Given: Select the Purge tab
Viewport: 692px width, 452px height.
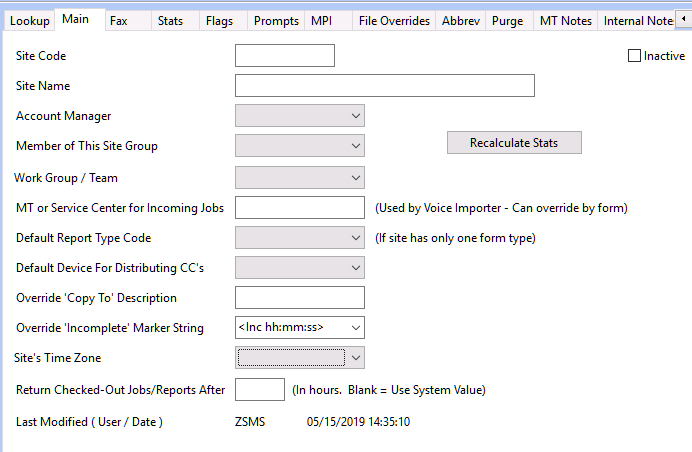Looking at the screenshot, I should [507, 21].
